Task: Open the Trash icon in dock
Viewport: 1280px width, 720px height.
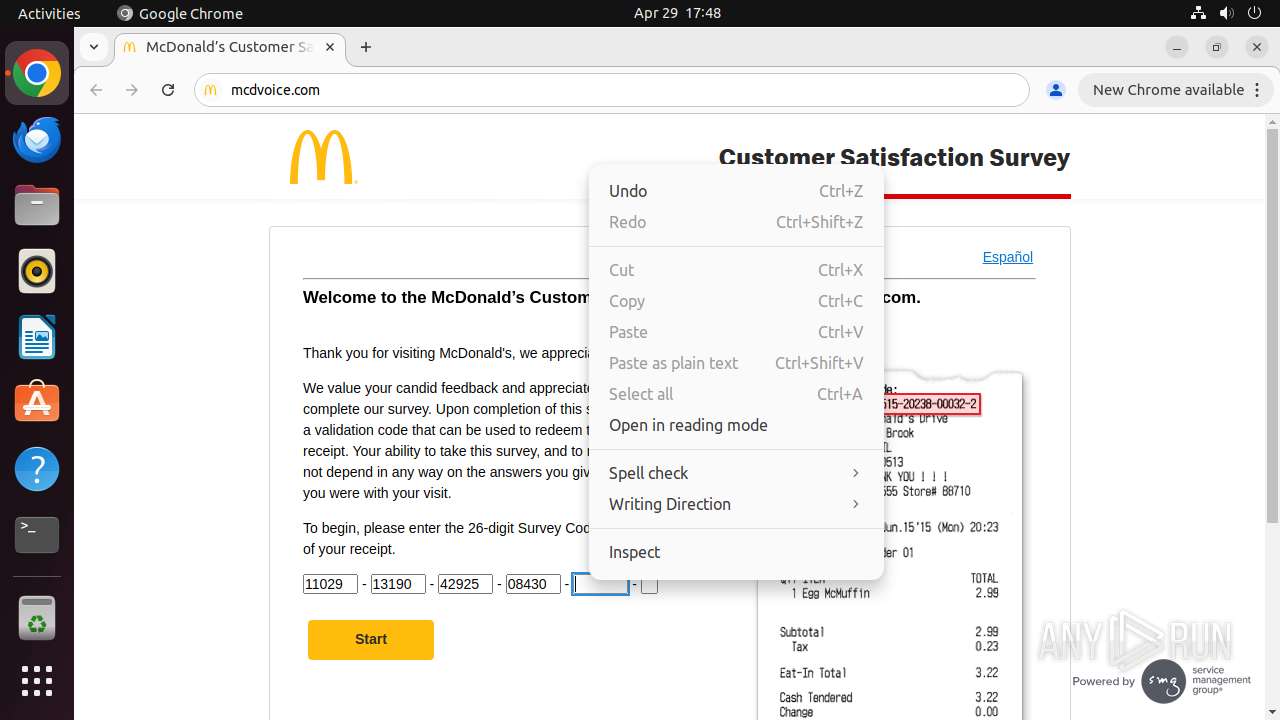Action: [x=37, y=617]
